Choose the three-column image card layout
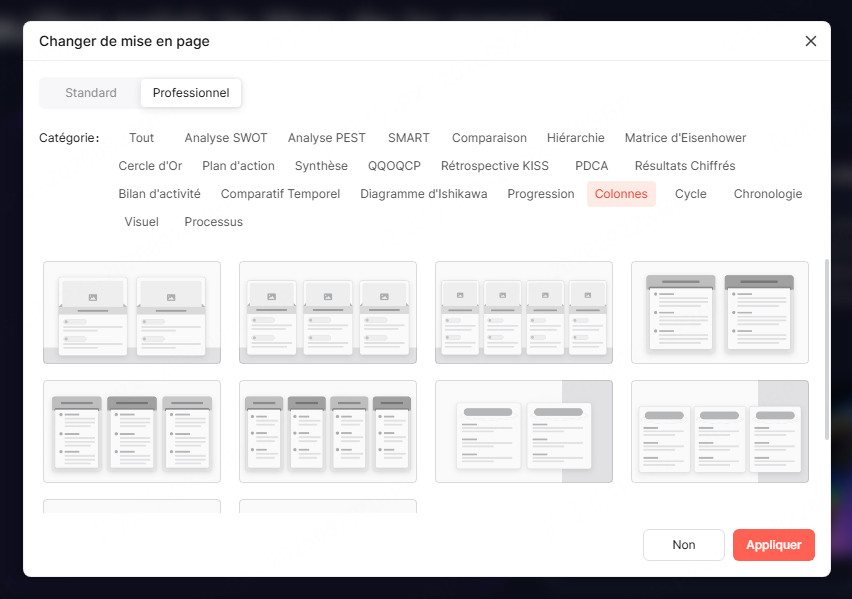Screen dimensions: 852x599 328,313
